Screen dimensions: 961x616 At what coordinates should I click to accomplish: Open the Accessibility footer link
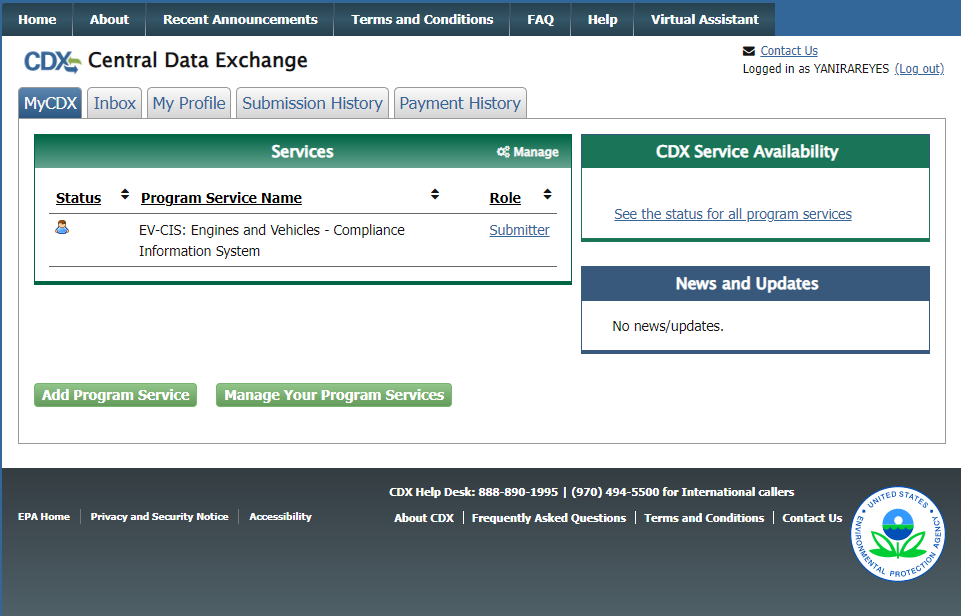click(281, 517)
